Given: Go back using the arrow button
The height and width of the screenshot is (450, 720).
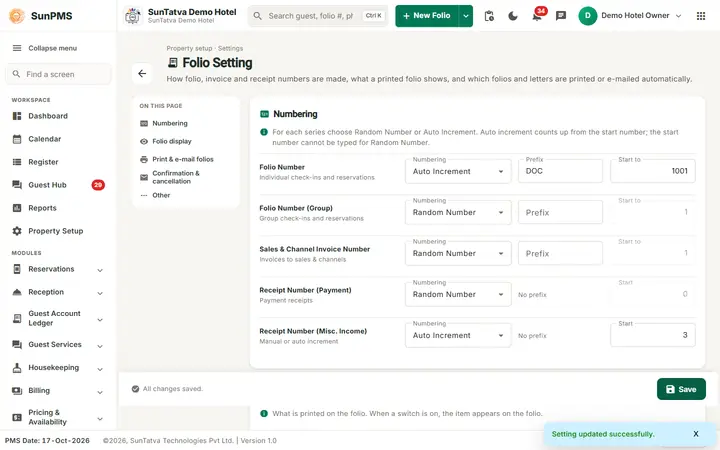Looking at the screenshot, I should coord(142,73).
